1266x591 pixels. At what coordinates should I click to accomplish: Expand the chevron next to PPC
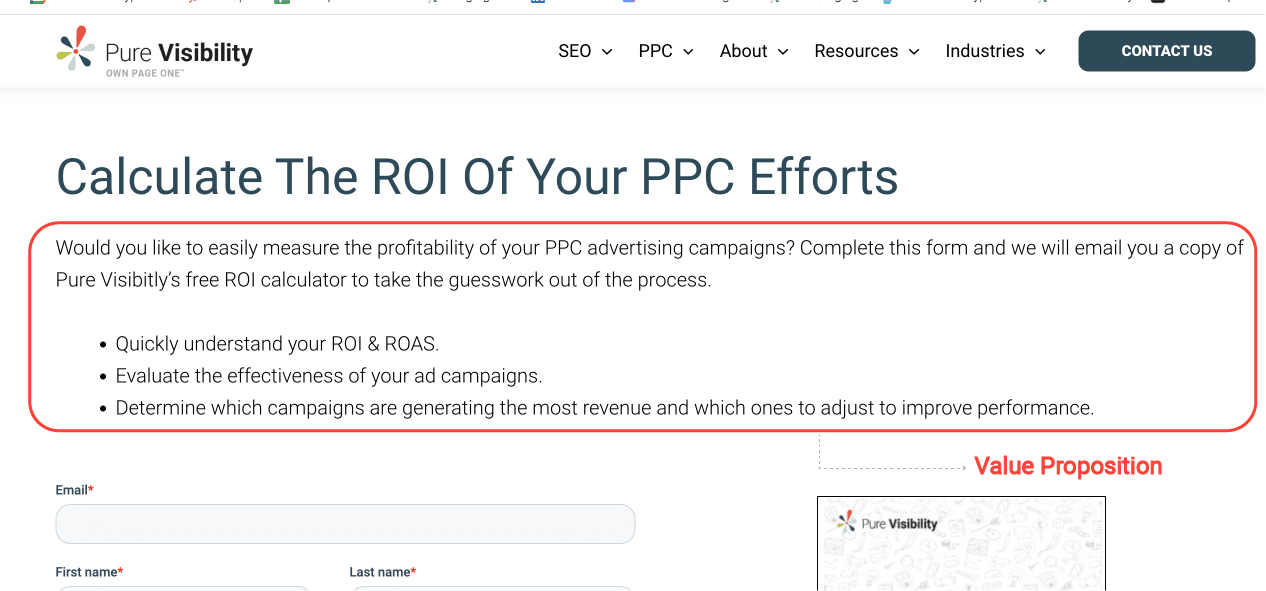(x=688, y=52)
